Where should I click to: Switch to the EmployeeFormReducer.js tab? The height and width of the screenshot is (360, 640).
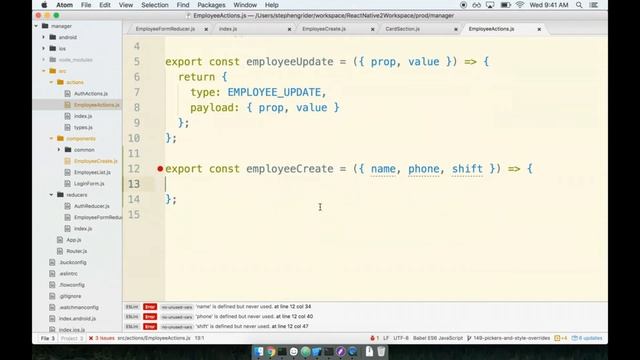pos(165,29)
